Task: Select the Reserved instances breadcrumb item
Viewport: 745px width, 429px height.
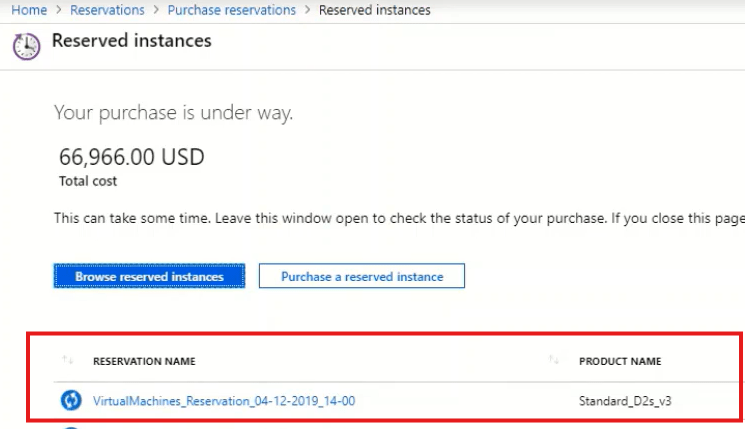Action: 374,10
